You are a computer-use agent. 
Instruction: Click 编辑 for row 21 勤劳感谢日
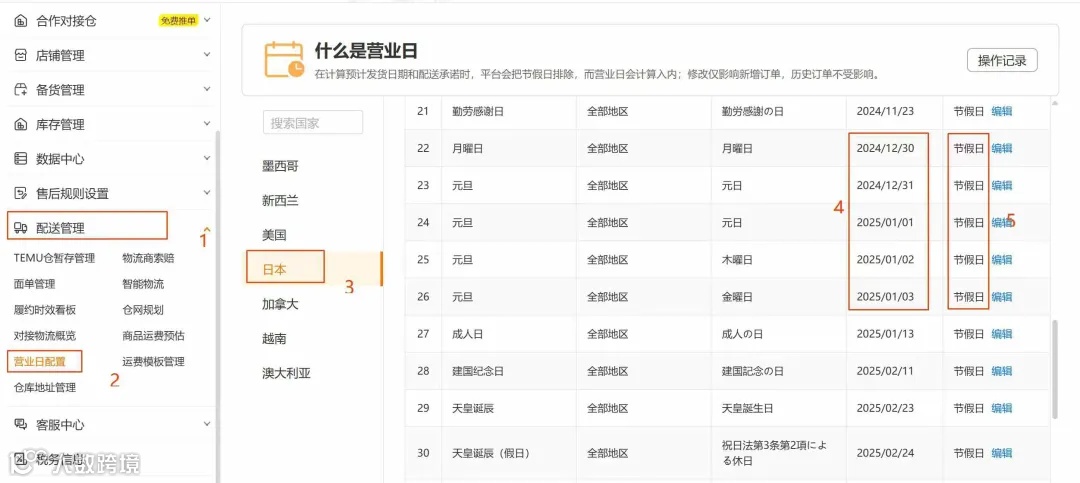[x=1001, y=111]
